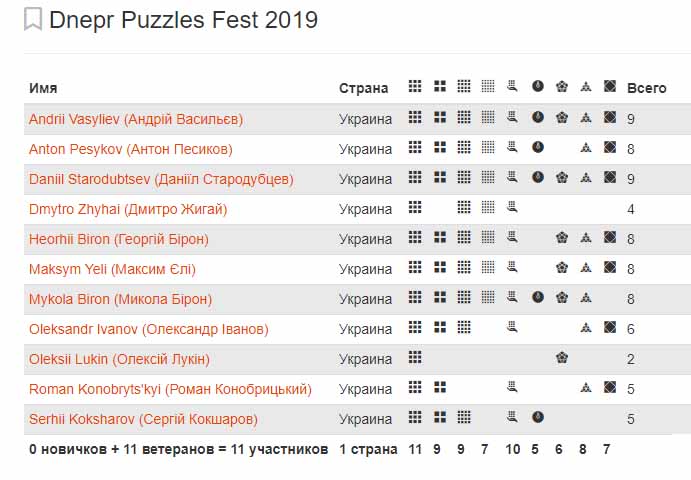The height and width of the screenshot is (480, 691).
Task: Open Andrii Vasyliev's profile link
Action: pyautogui.click(x=136, y=119)
